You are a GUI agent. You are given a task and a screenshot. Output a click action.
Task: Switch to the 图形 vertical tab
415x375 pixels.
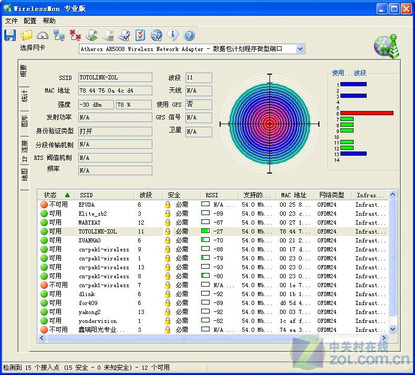(25, 121)
